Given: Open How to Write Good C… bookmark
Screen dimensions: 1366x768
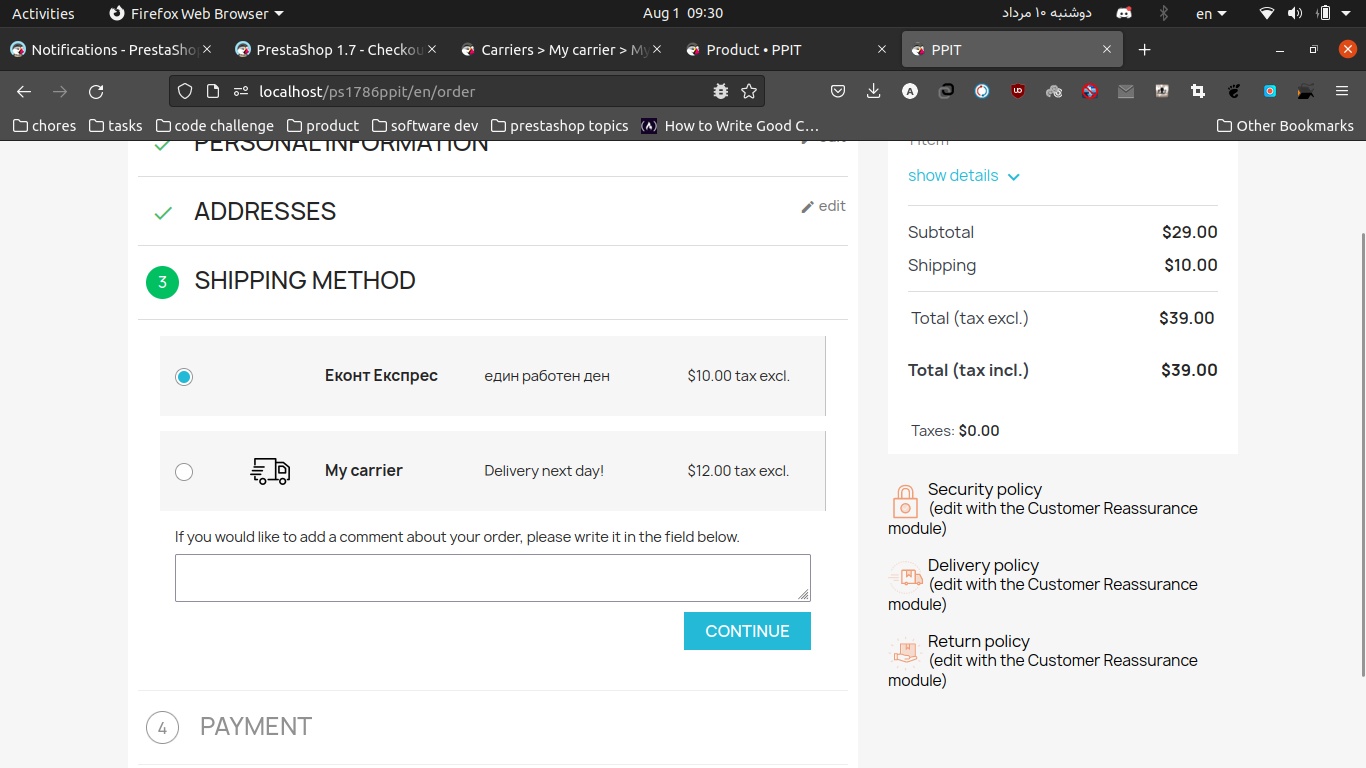Looking at the screenshot, I should (730, 126).
